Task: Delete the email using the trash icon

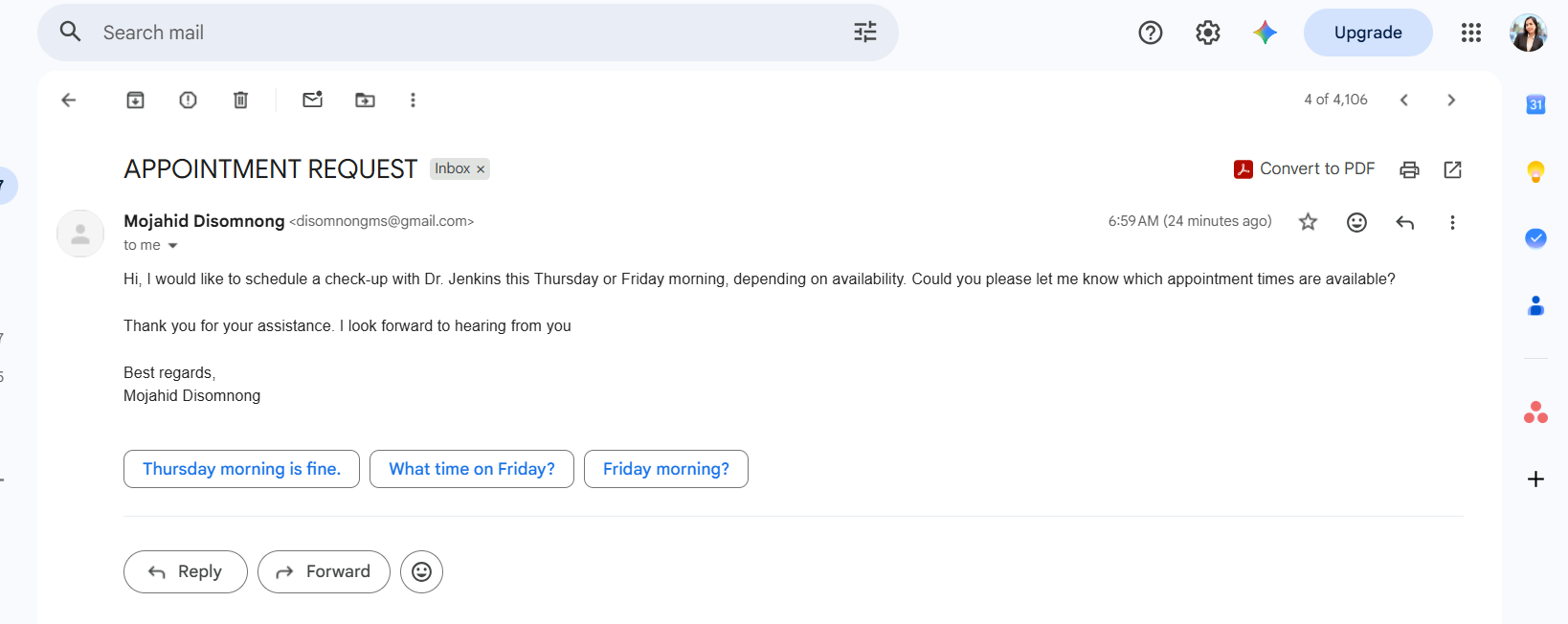Action: tap(240, 100)
